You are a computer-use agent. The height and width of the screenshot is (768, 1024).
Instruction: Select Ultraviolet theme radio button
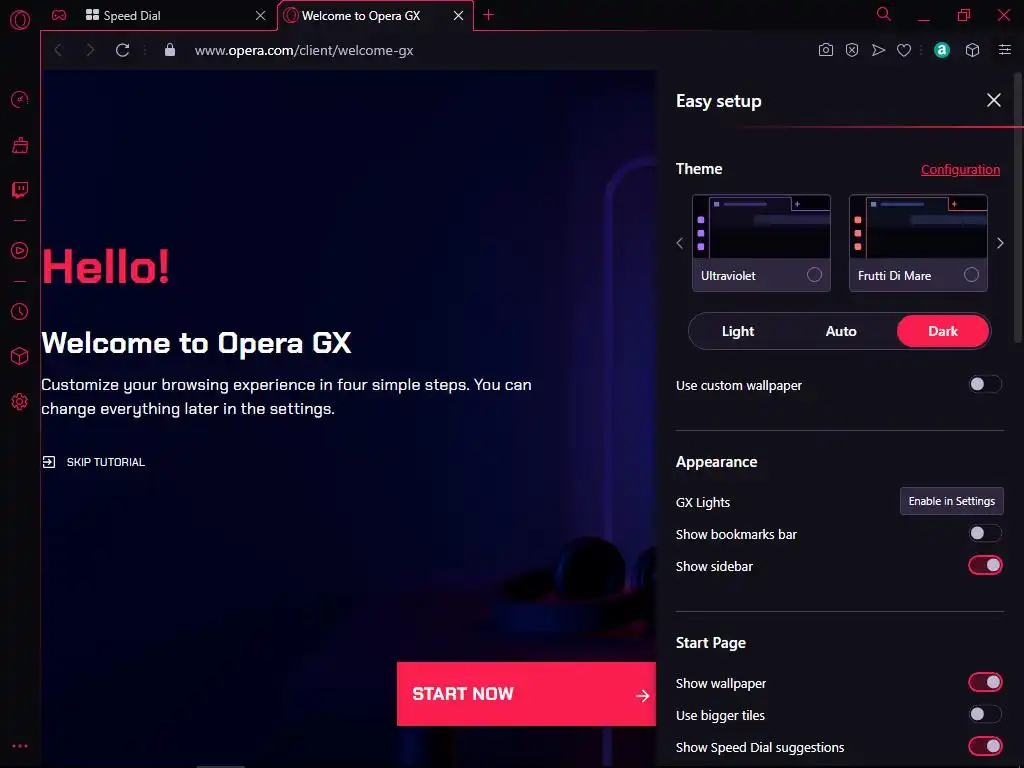tap(814, 275)
